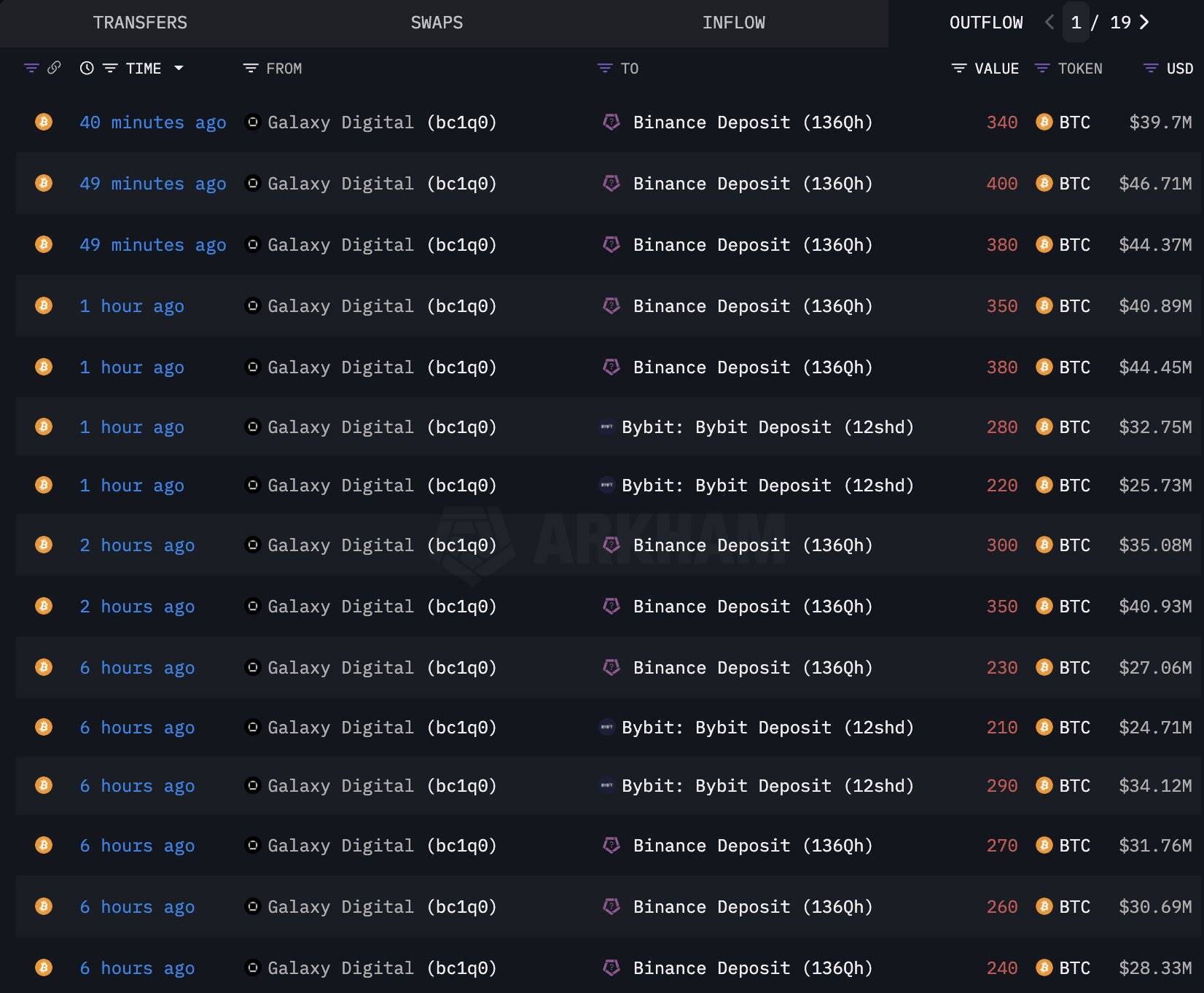Go to previous page arrow

click(1049, 23)
